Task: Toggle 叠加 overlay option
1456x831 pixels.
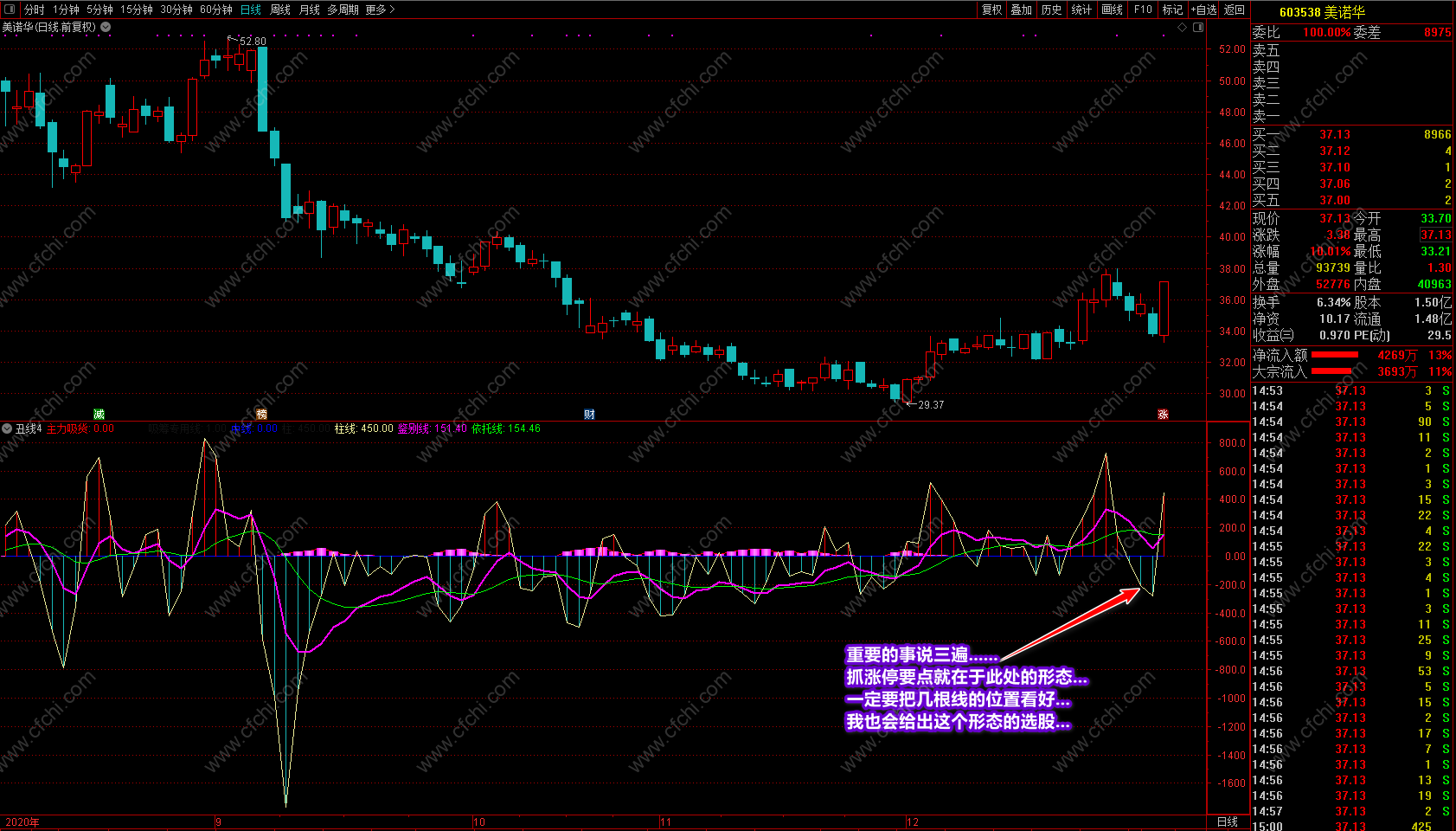Action: (x=1022, y=10)
